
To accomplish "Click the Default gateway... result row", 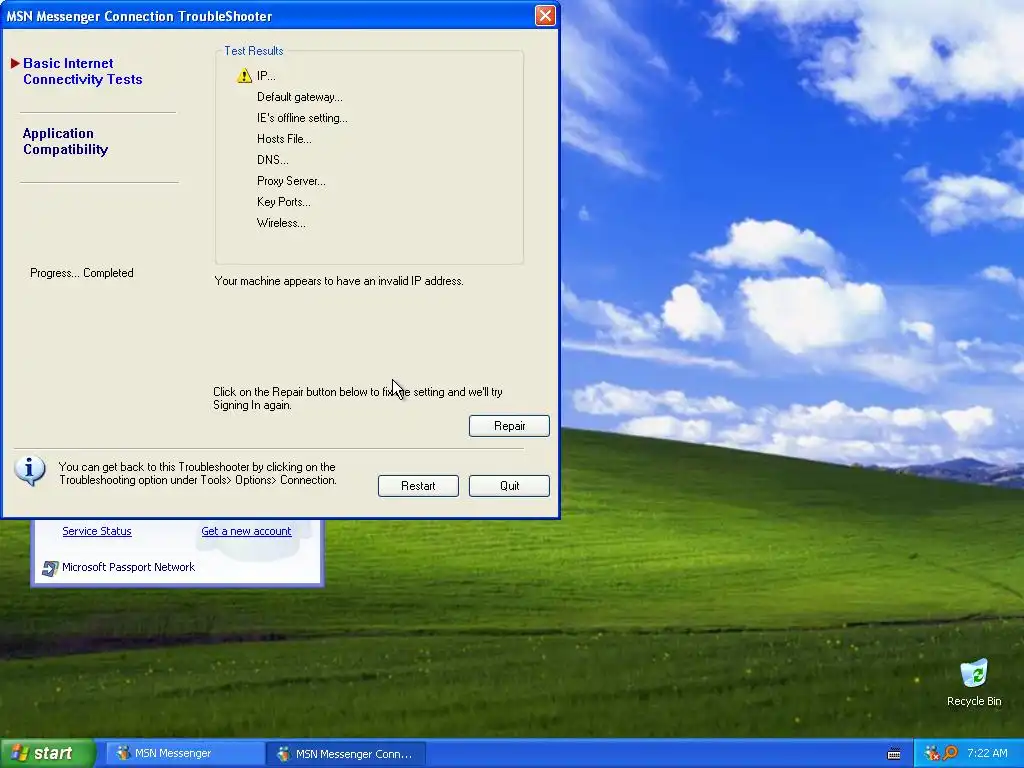I will 300,97.
